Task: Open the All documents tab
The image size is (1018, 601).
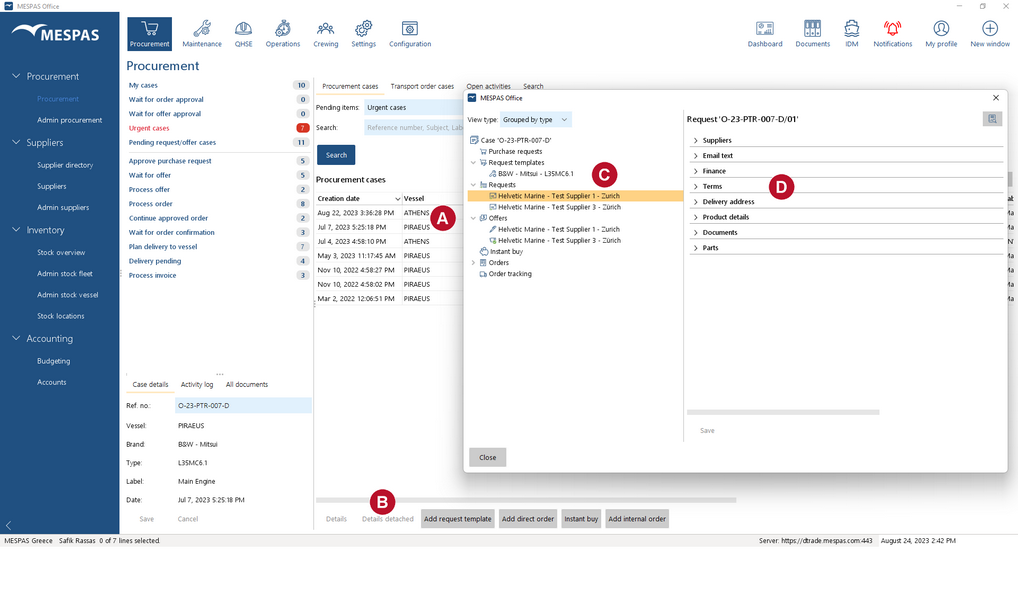Action: [247, 384]
